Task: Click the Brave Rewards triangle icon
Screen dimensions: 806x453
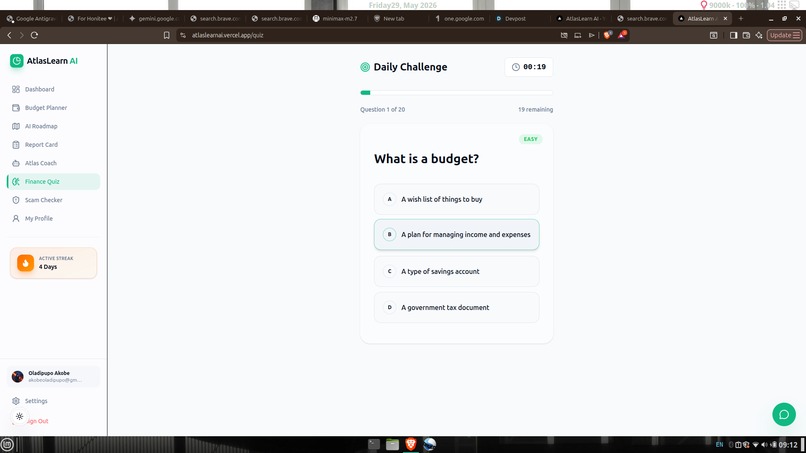Action: click(622, 35)
